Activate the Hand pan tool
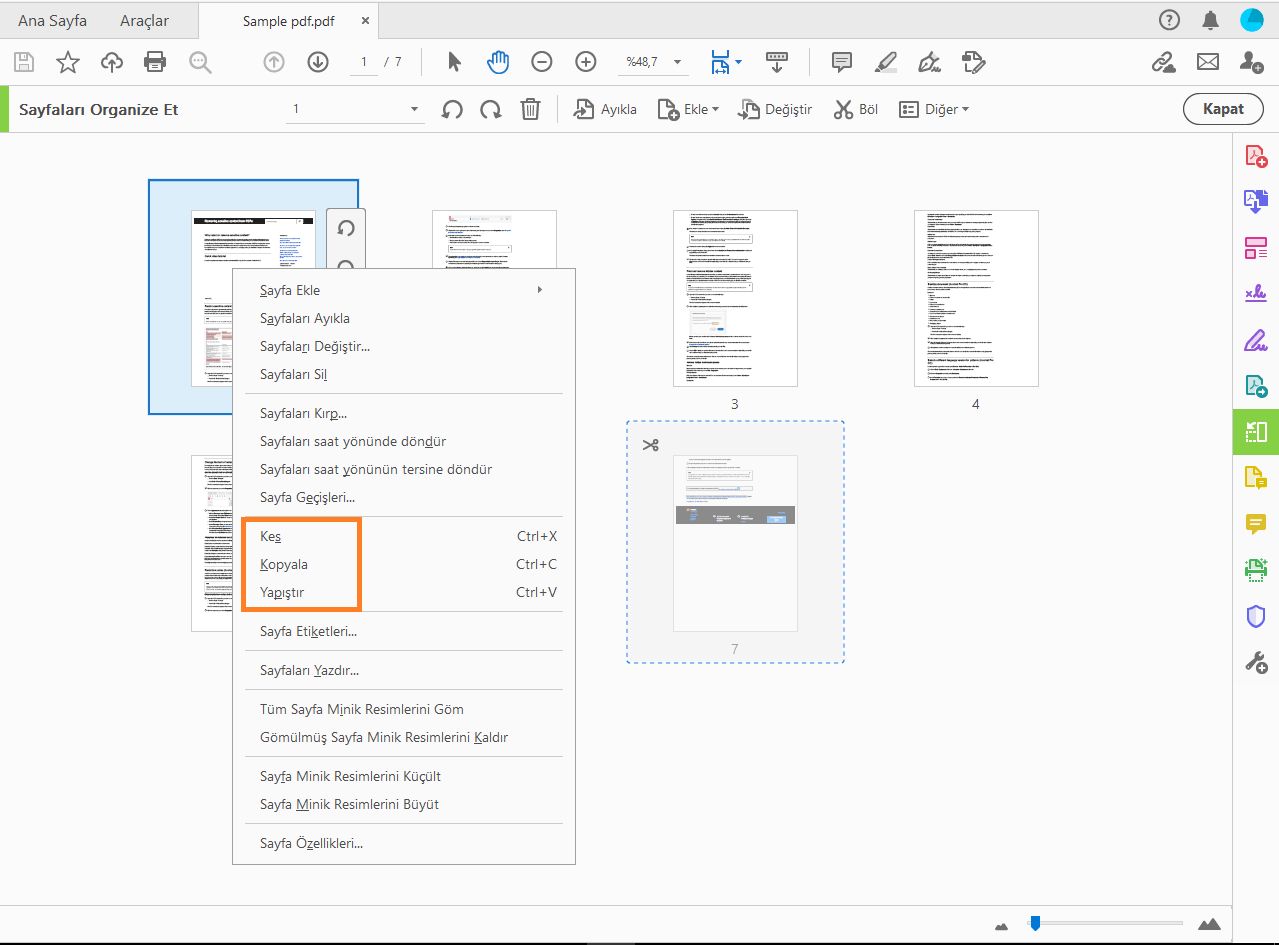Viewport: 1279px width, 945px height. [x=498, y=62]
